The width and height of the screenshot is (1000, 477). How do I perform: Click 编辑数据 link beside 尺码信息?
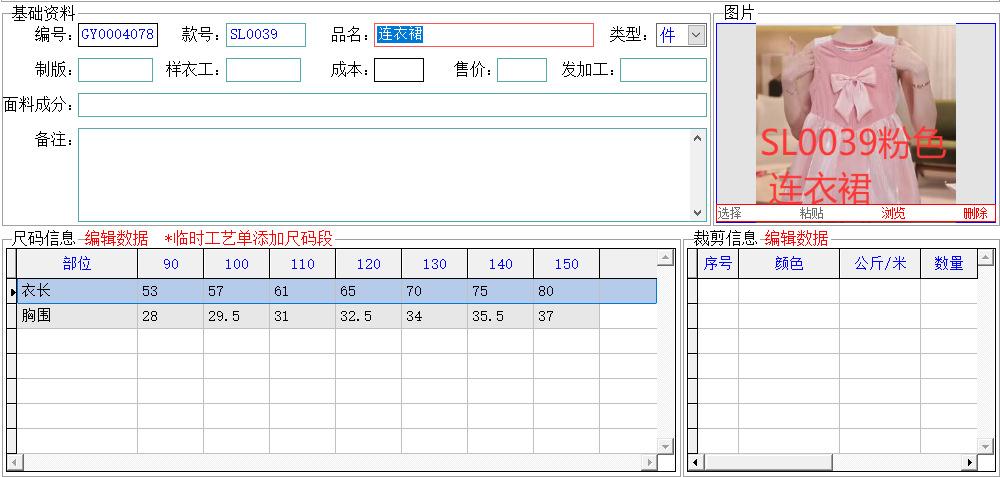coord(116,239)
